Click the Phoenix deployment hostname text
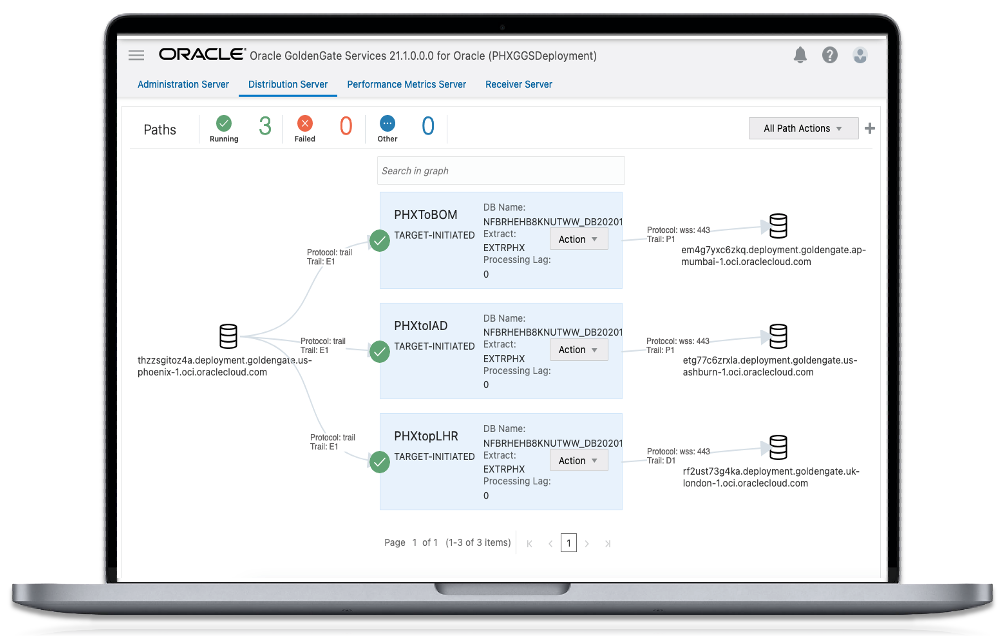 [x=225, y=366]
